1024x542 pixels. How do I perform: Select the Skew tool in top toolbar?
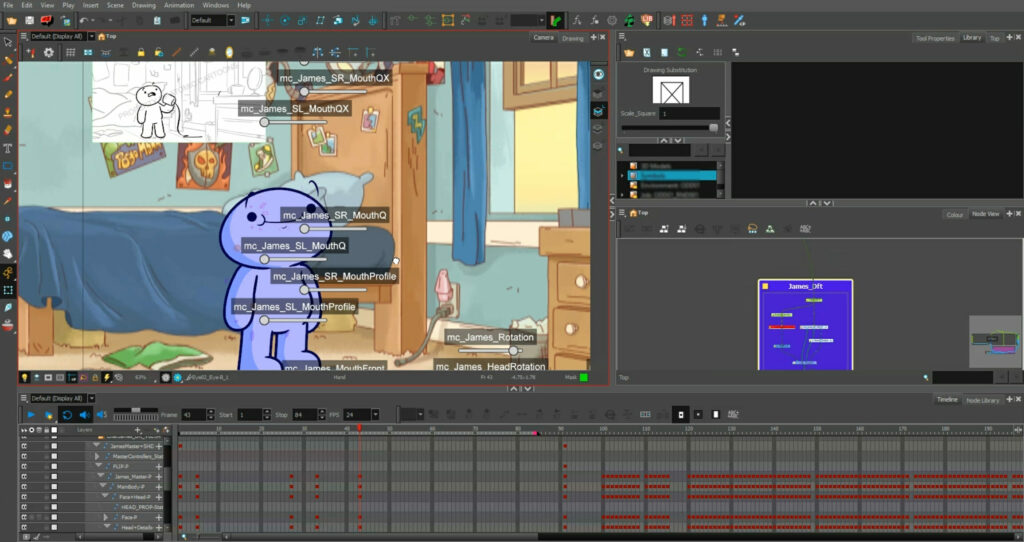320,21
